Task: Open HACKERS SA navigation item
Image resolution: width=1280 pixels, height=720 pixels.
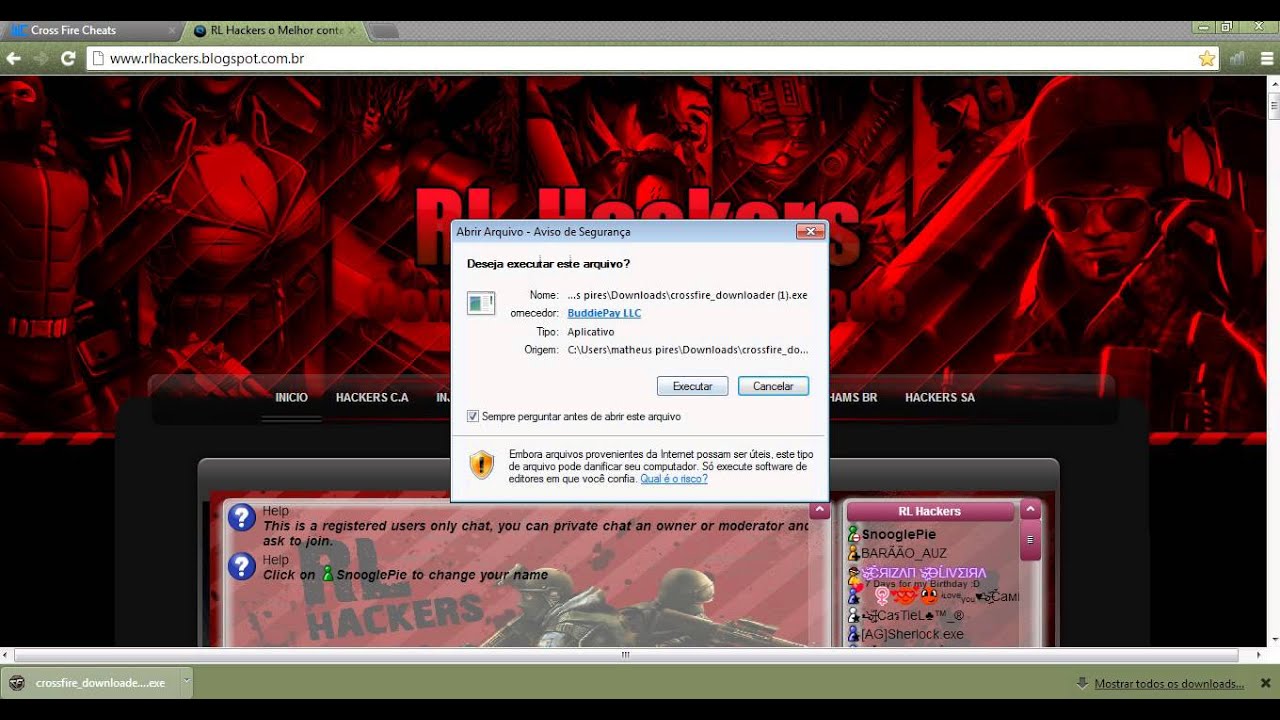Action: click(940, 397)
